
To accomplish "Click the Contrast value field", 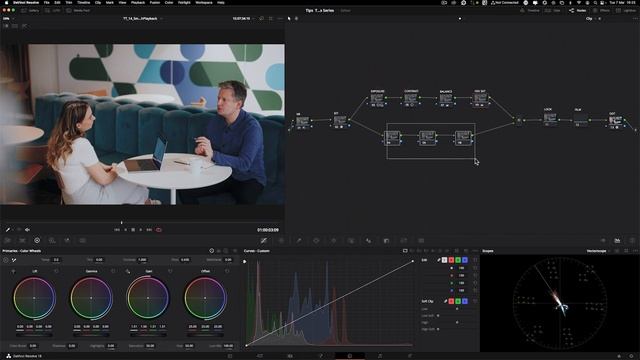I will click(x=142, y=260).
